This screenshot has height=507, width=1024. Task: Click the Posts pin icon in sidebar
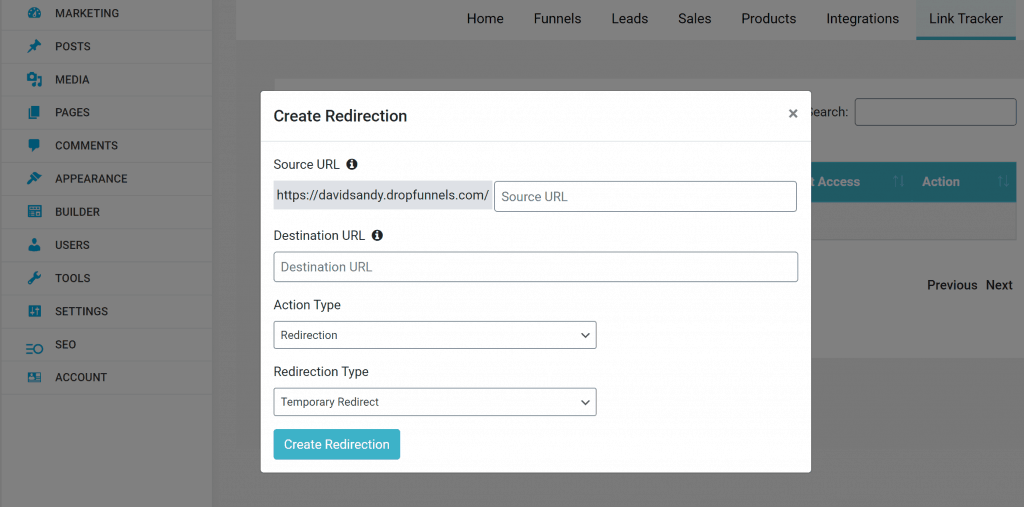[35, 47]
